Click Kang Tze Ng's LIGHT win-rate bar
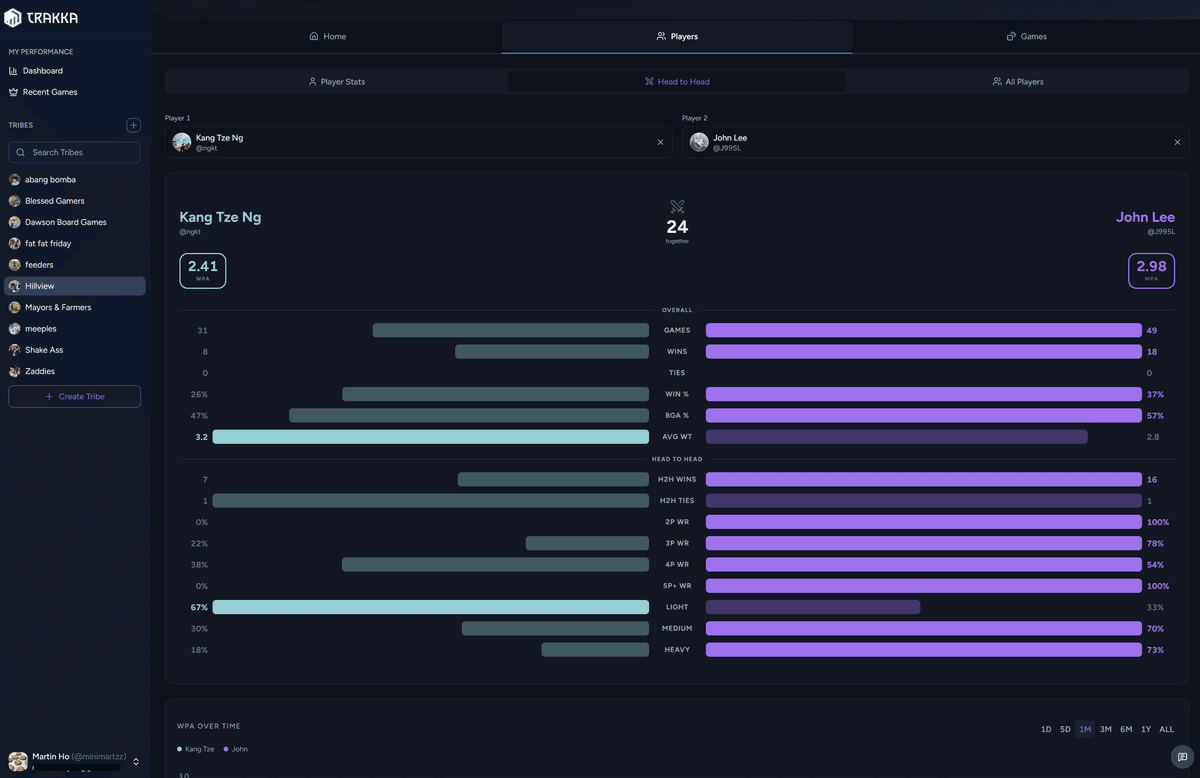Screen dimensions: 1200x778 [431, 607]
